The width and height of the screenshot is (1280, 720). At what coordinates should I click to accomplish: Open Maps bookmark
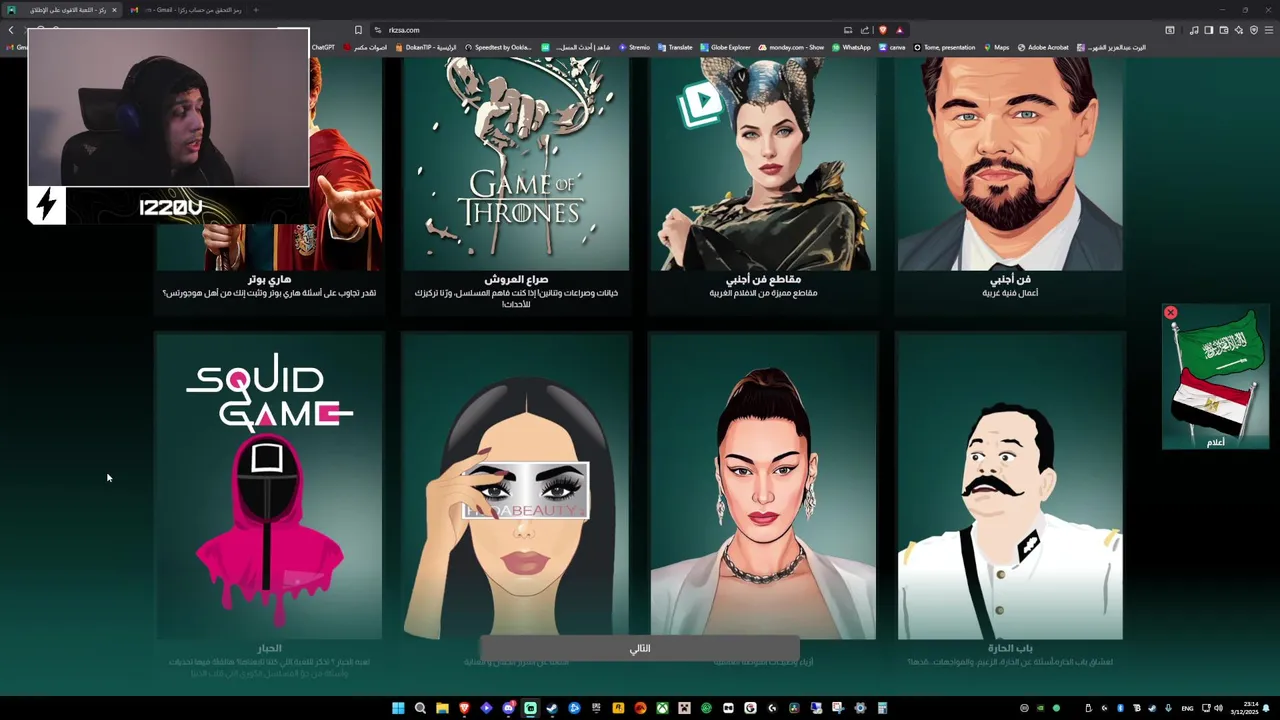996,47
